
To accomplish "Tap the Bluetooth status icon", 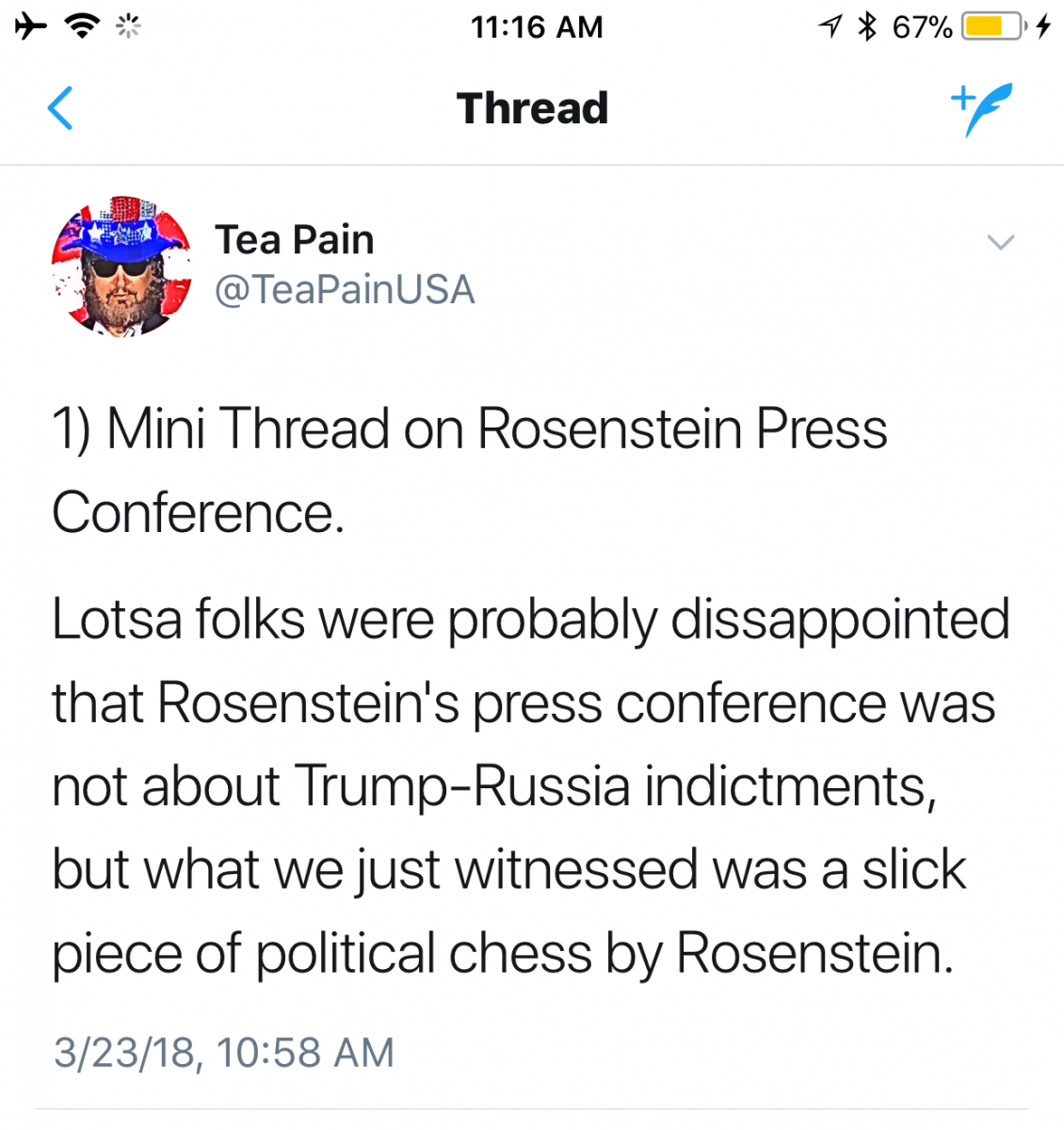I will [867, 26].
